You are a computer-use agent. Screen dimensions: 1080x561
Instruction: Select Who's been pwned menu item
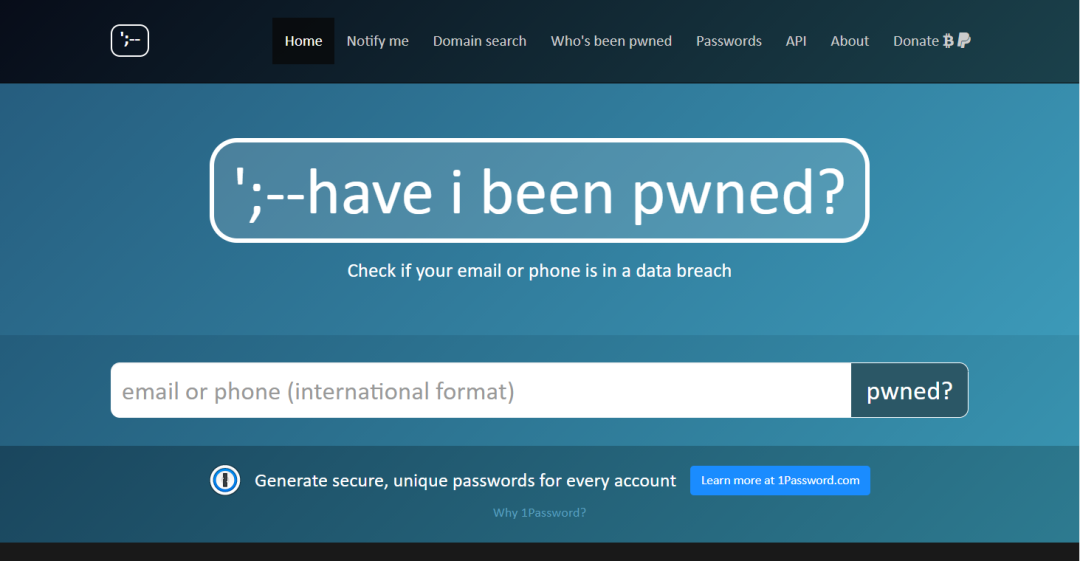[611, 41]
